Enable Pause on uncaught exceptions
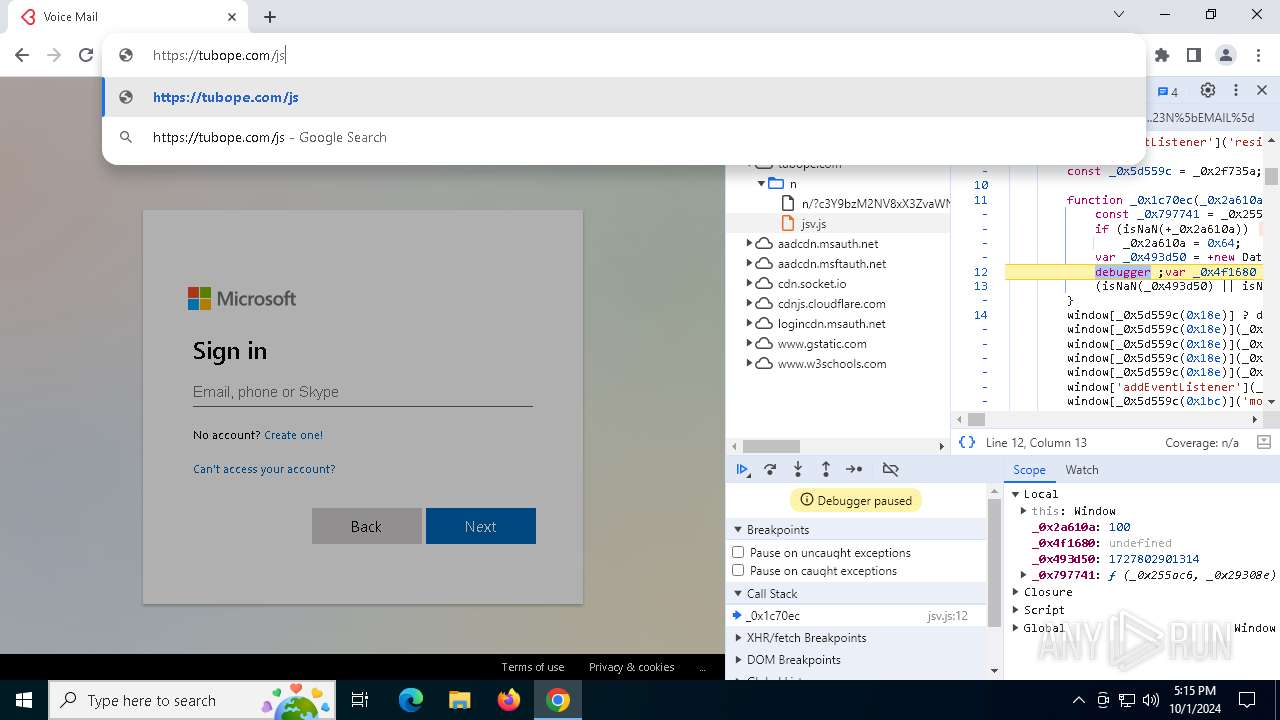 pyautogui.click(x=738, y=552)
